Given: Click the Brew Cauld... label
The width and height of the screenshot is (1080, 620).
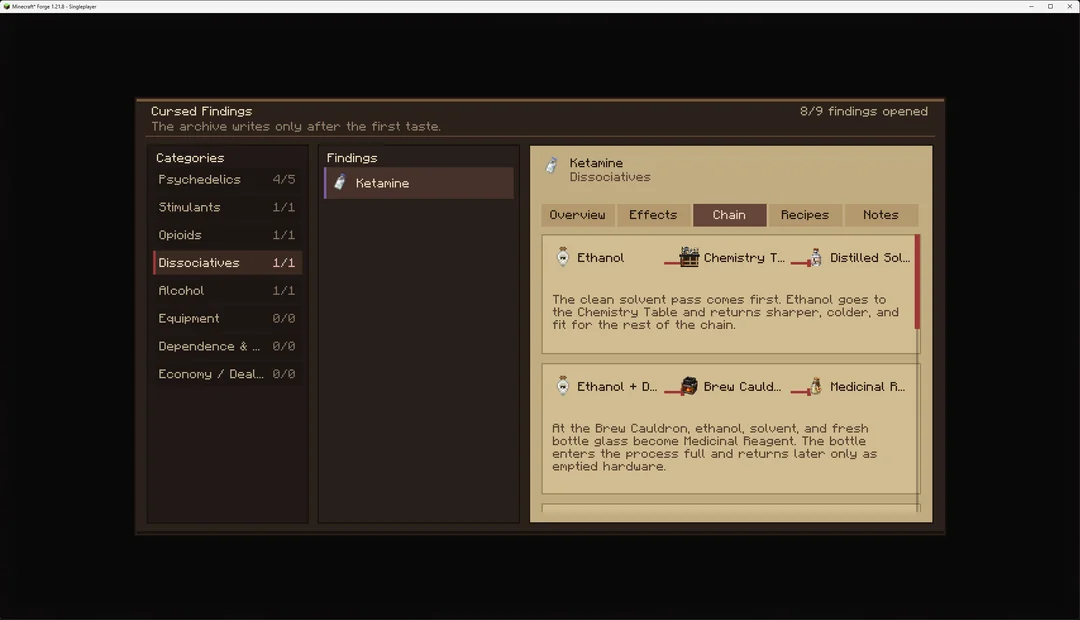Looking at the screenshot, I should (x=742, y=386).
